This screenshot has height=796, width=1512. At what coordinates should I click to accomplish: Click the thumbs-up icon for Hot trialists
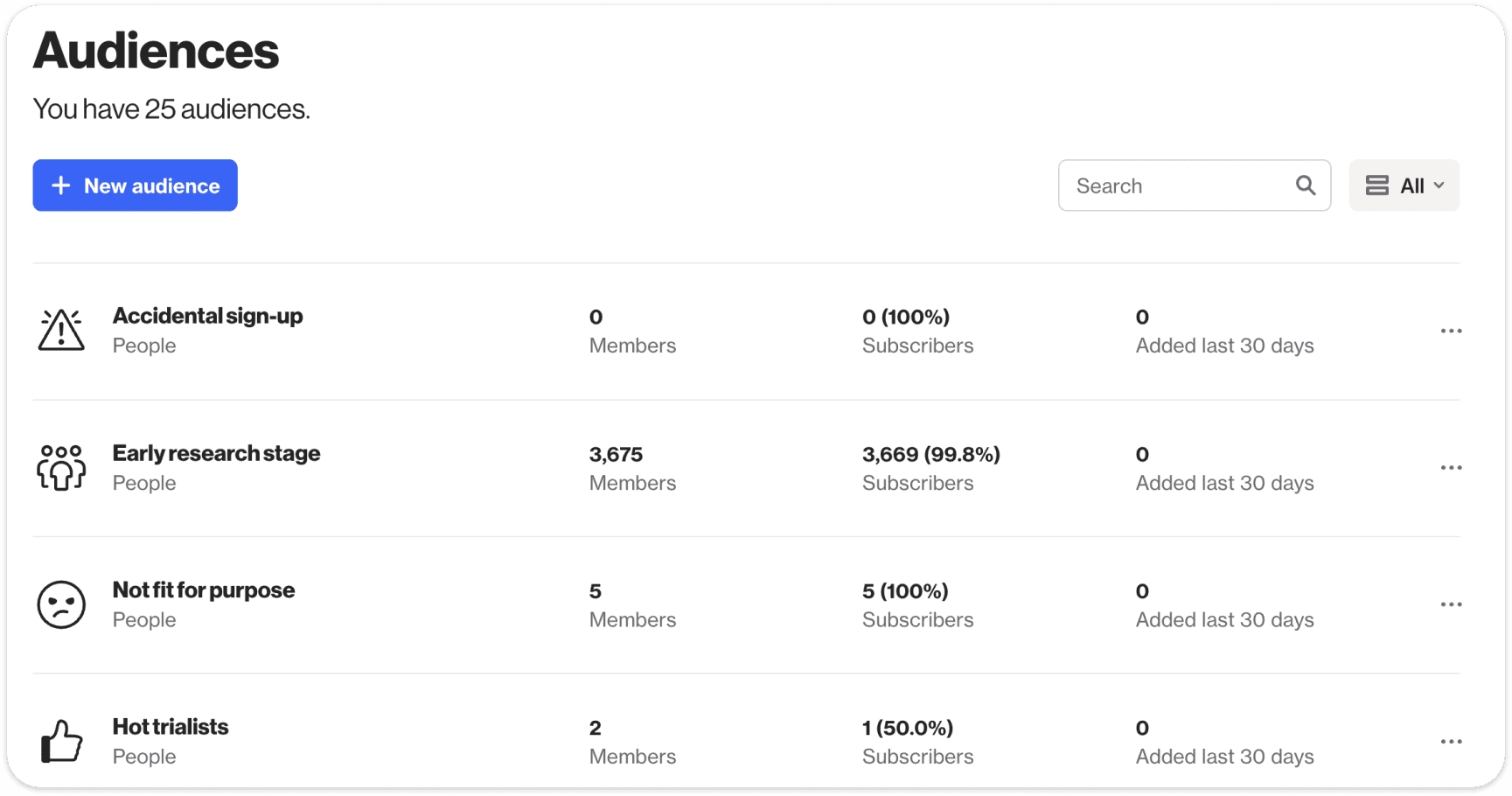(x=61, y=741)
